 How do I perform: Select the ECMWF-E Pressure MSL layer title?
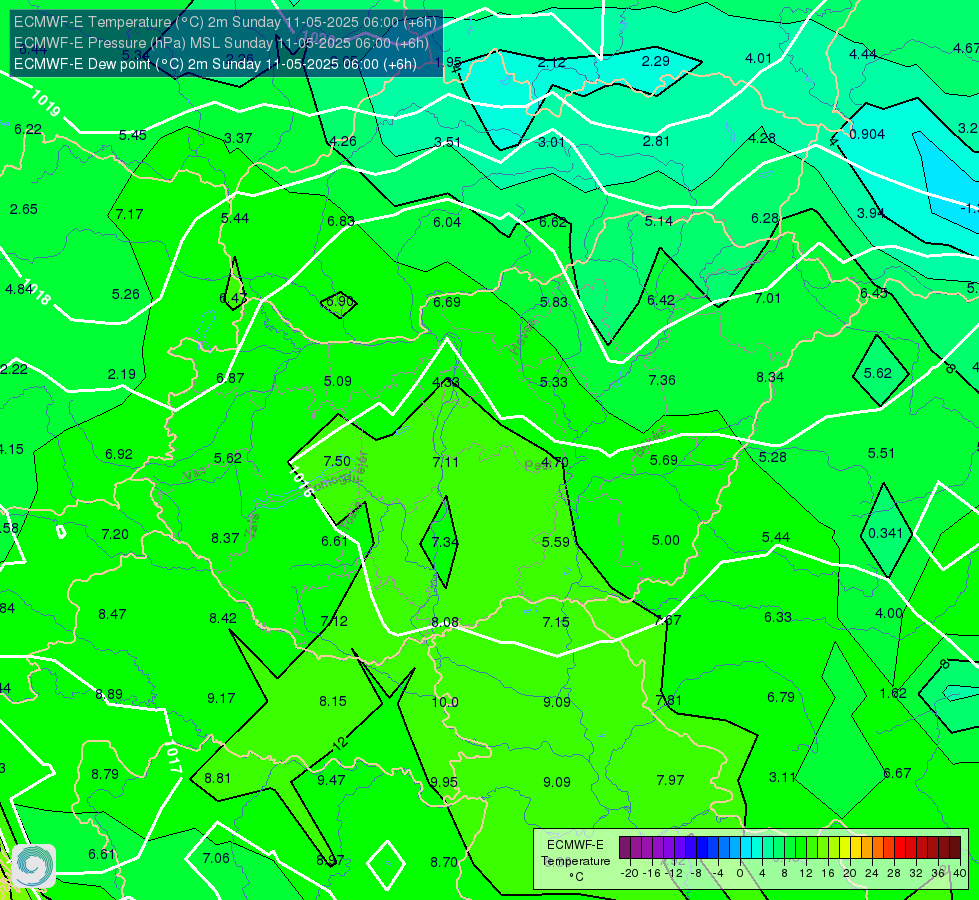coord(221,43)
